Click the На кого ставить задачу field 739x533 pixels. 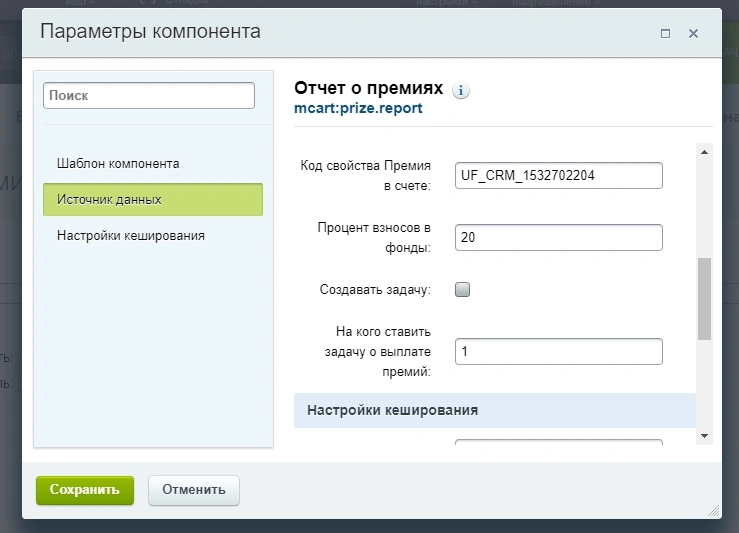(558, 352)
